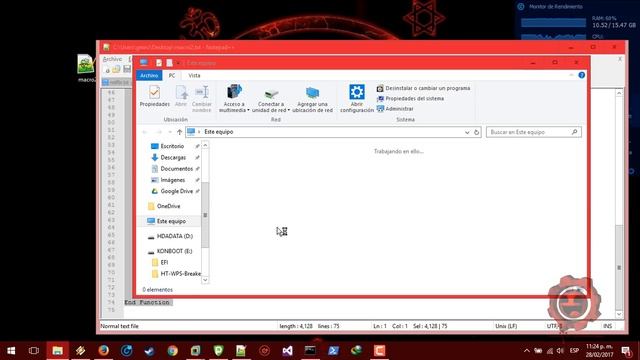Click the Conectar a unidad de red icon
The width and height of the screenshot is (640, 360).
pos(271,93)
